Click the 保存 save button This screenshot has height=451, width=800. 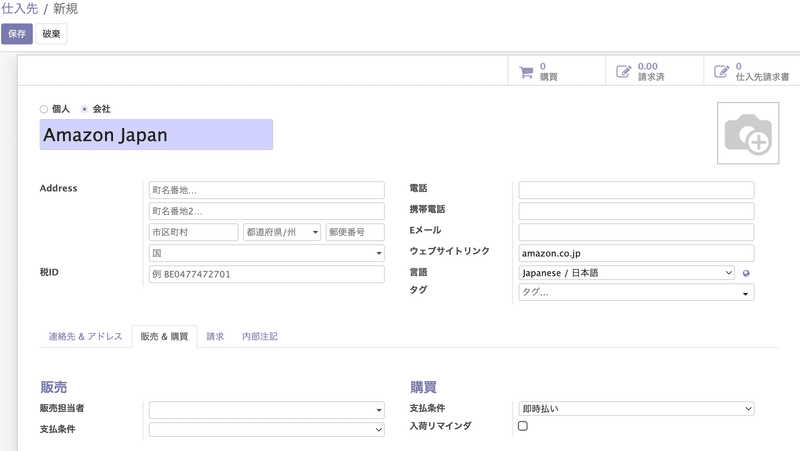point(17,34)
